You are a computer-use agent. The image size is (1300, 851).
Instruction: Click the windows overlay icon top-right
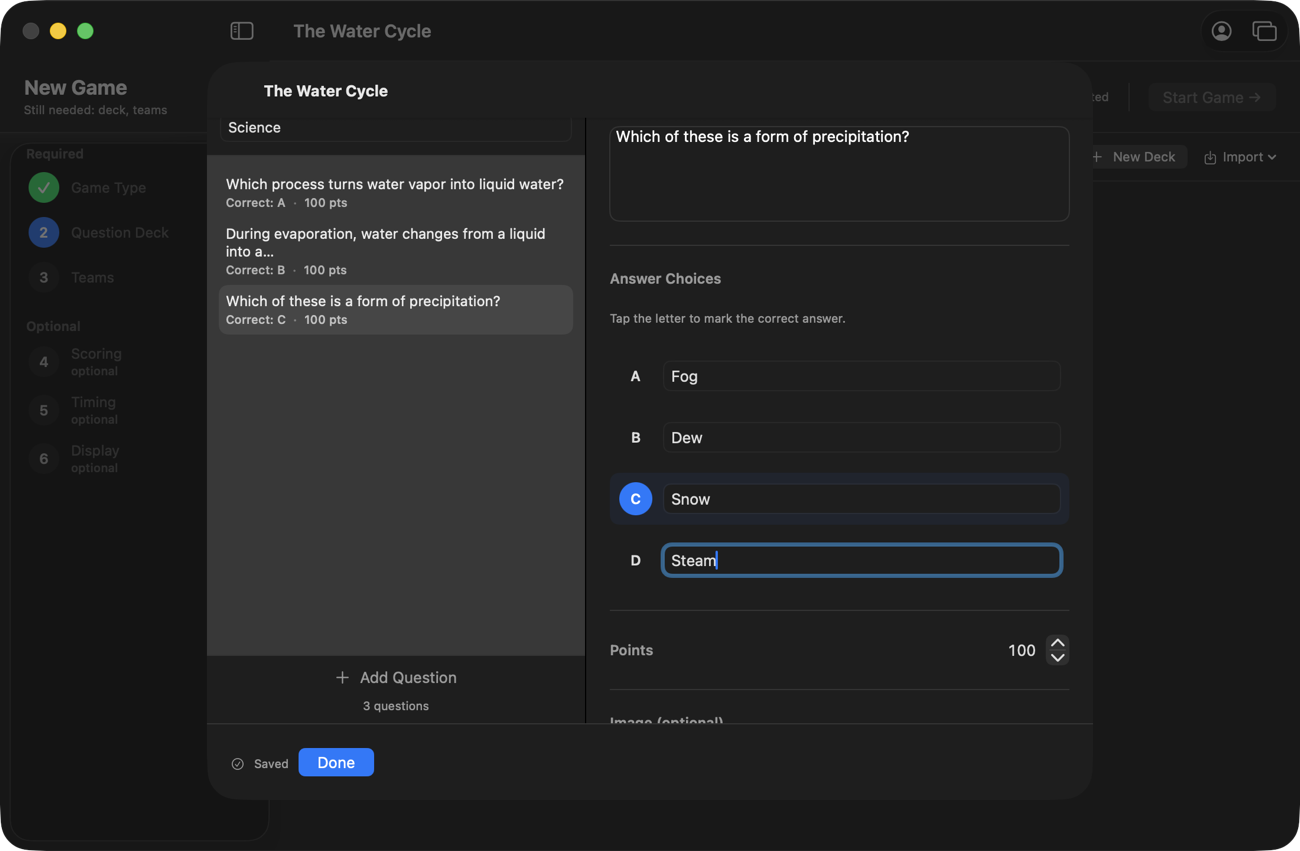[x=1264, y=31]
